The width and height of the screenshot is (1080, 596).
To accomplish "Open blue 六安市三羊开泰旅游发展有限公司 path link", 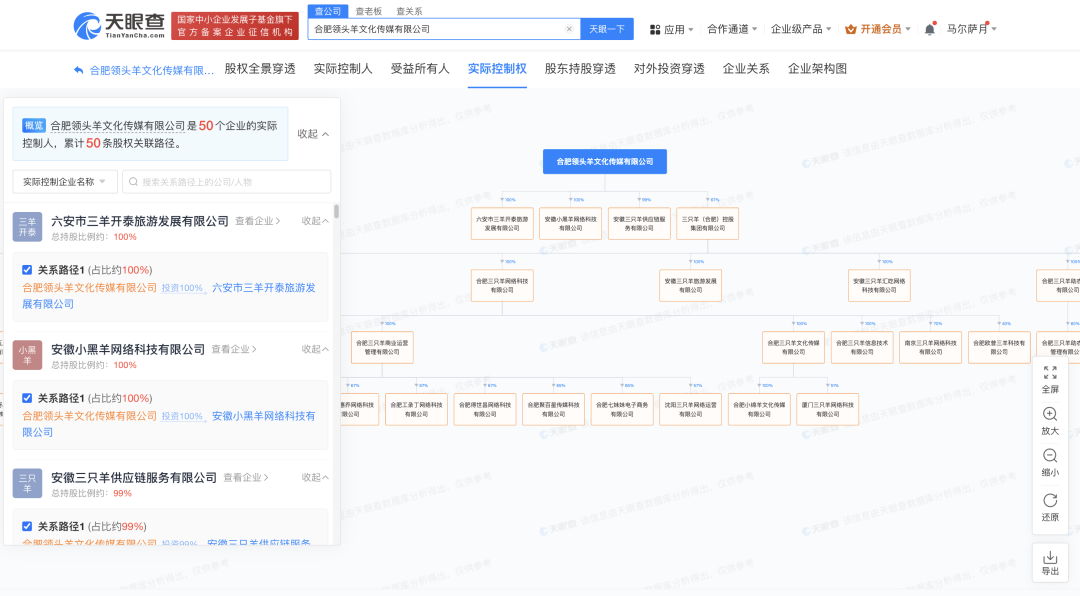I will tap(169, 296).
